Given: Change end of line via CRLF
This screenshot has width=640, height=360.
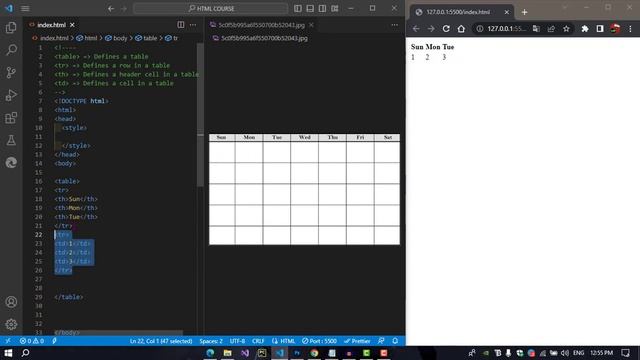Looking at the screenshot, I should (258, 341).
